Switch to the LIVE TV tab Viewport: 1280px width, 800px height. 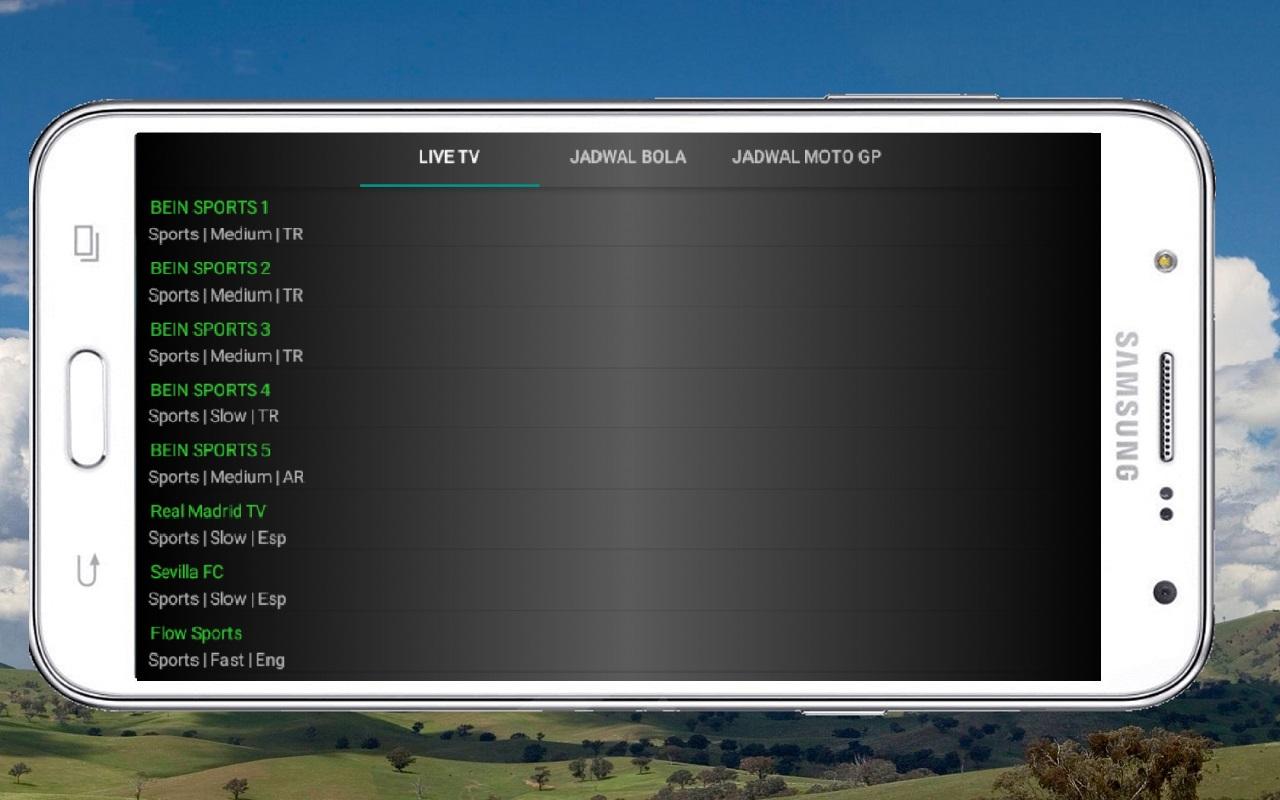click(449, 157)
